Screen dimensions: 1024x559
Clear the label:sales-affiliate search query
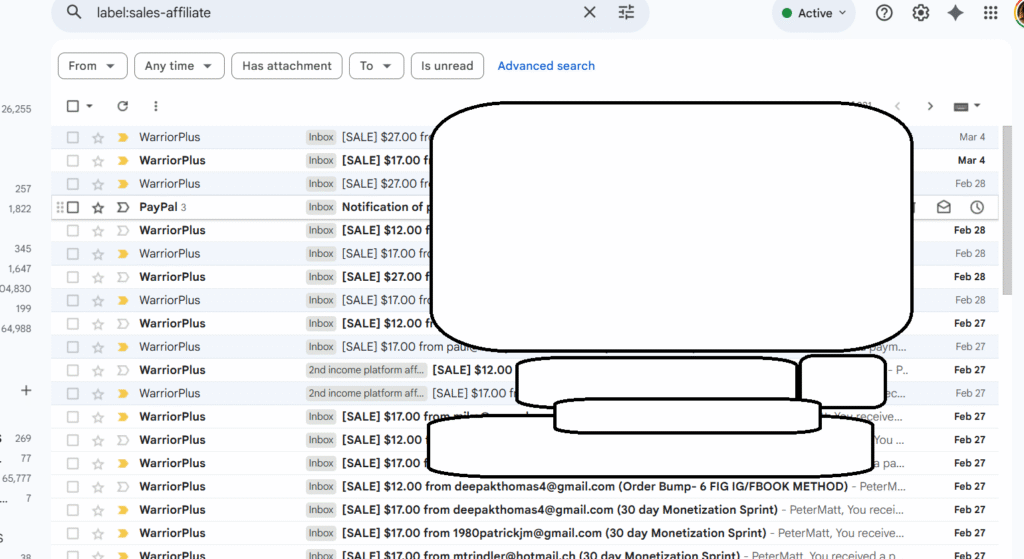click(x=589, y=12)
